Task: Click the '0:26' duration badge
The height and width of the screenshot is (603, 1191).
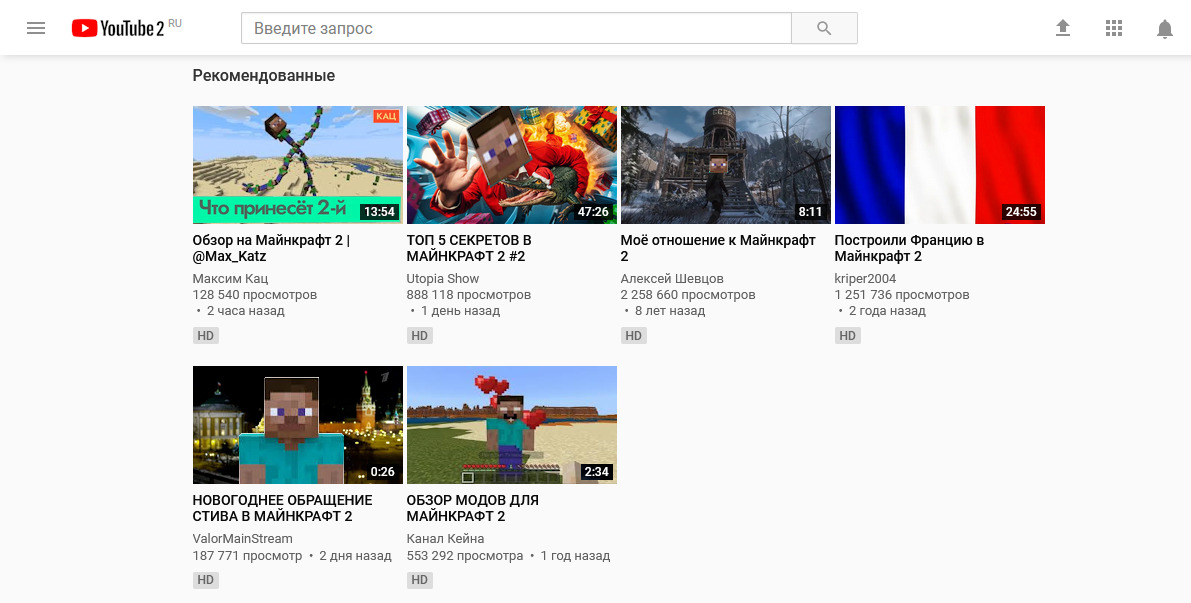Action: pyautogui.click(x=383, y=472)
